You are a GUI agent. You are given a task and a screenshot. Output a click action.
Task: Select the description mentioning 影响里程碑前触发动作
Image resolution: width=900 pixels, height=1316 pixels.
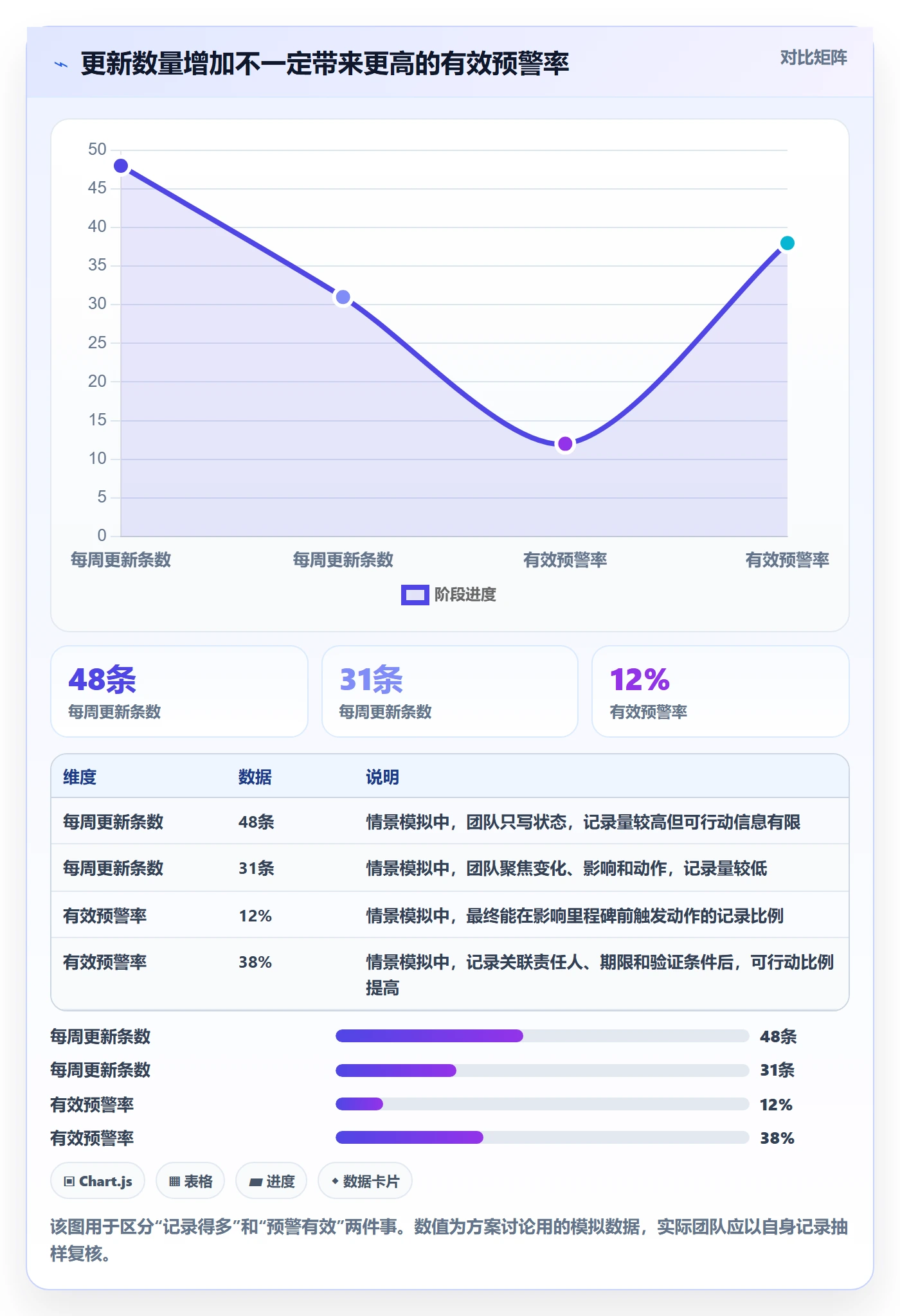(x=575, y=916)
